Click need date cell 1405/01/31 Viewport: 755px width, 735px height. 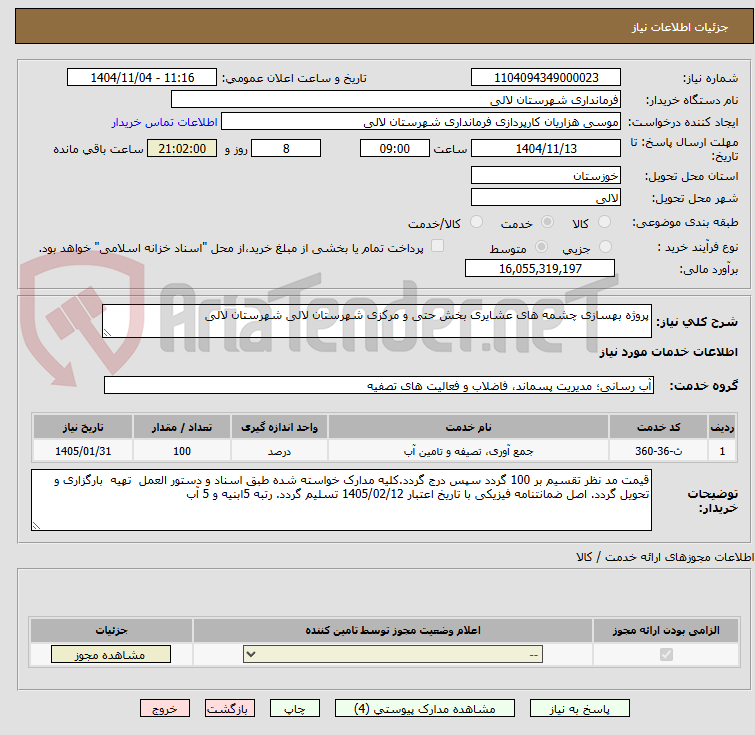tap(83, 451)
